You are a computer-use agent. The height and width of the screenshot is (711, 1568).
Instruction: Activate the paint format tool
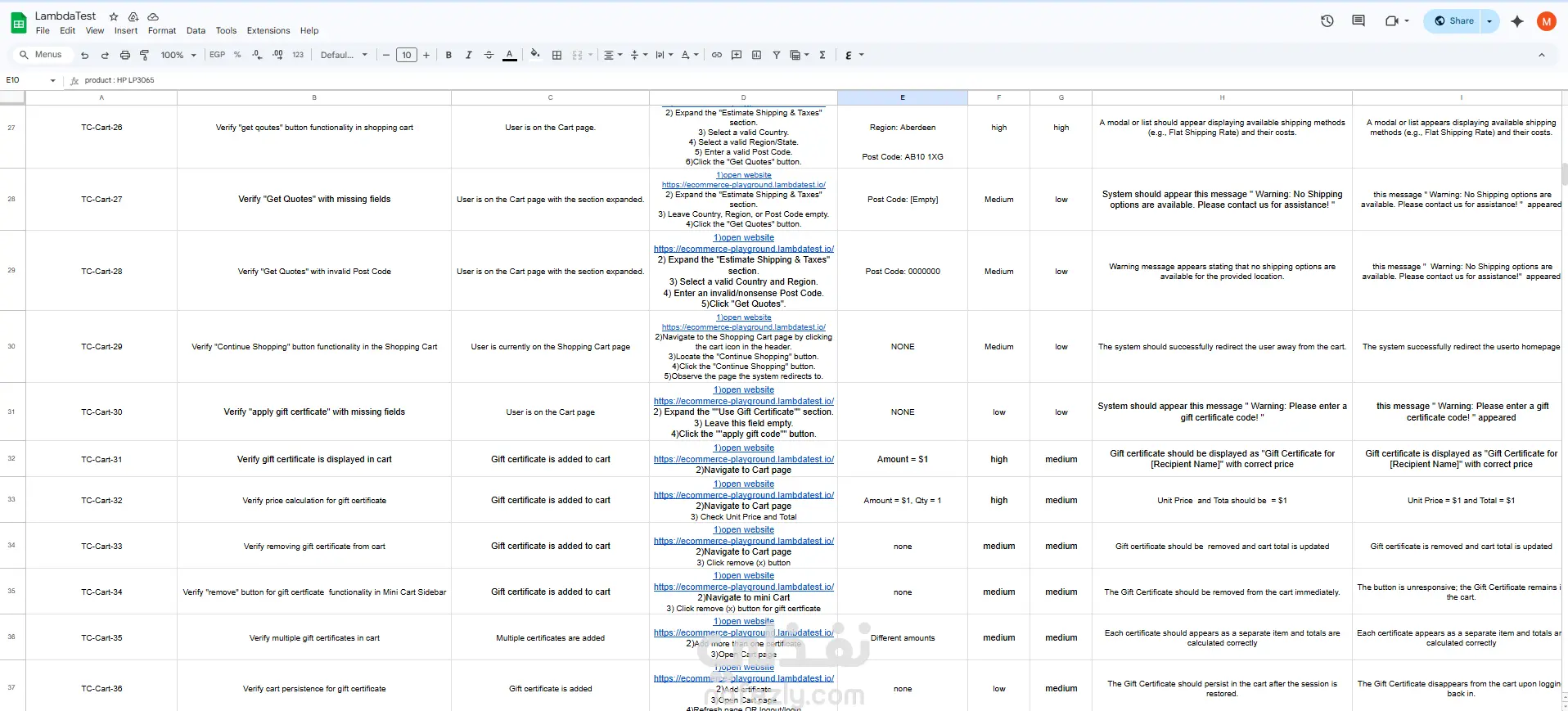[x=145, y=55]
